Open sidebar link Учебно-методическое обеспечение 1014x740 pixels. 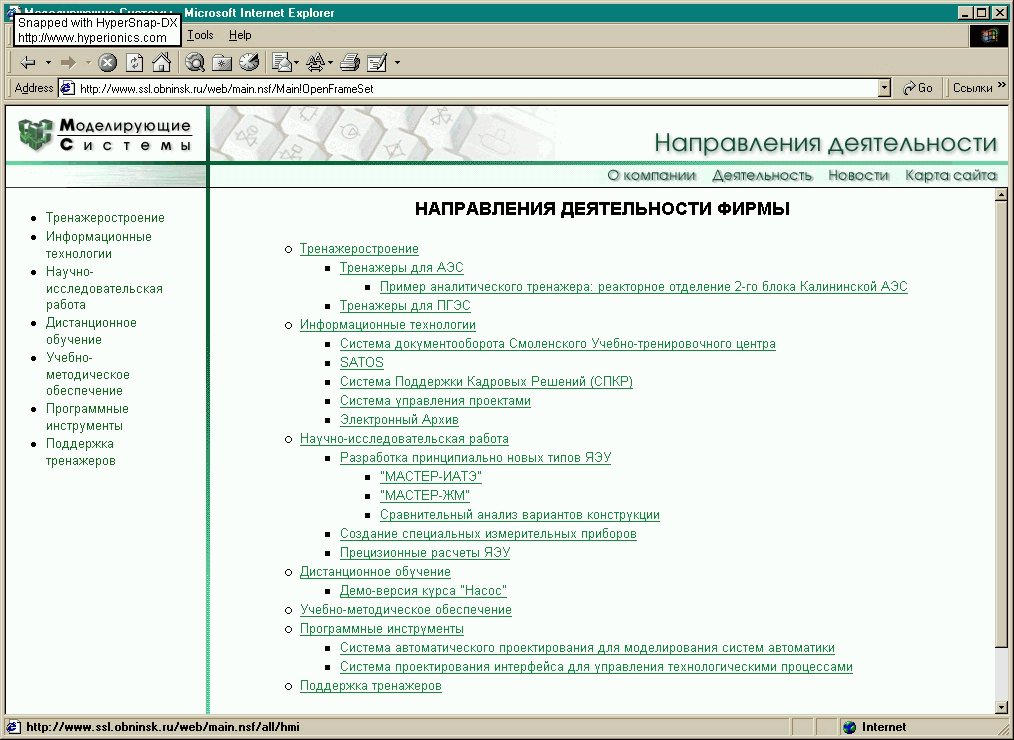[x=87, y=375]
